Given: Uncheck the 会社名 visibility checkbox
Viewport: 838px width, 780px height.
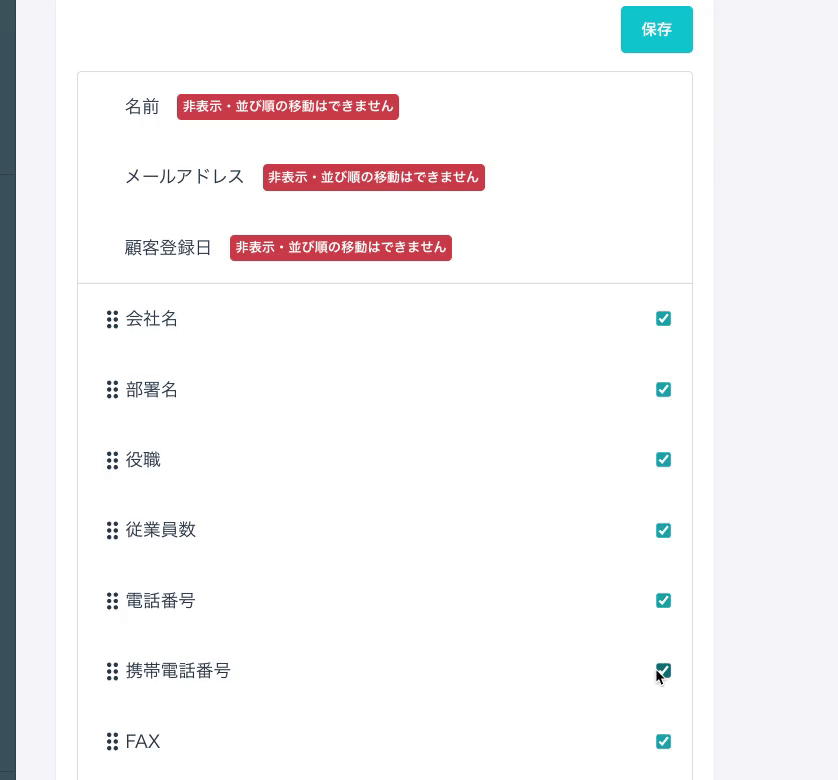Looking at the screenshot, I should (663, 319).
